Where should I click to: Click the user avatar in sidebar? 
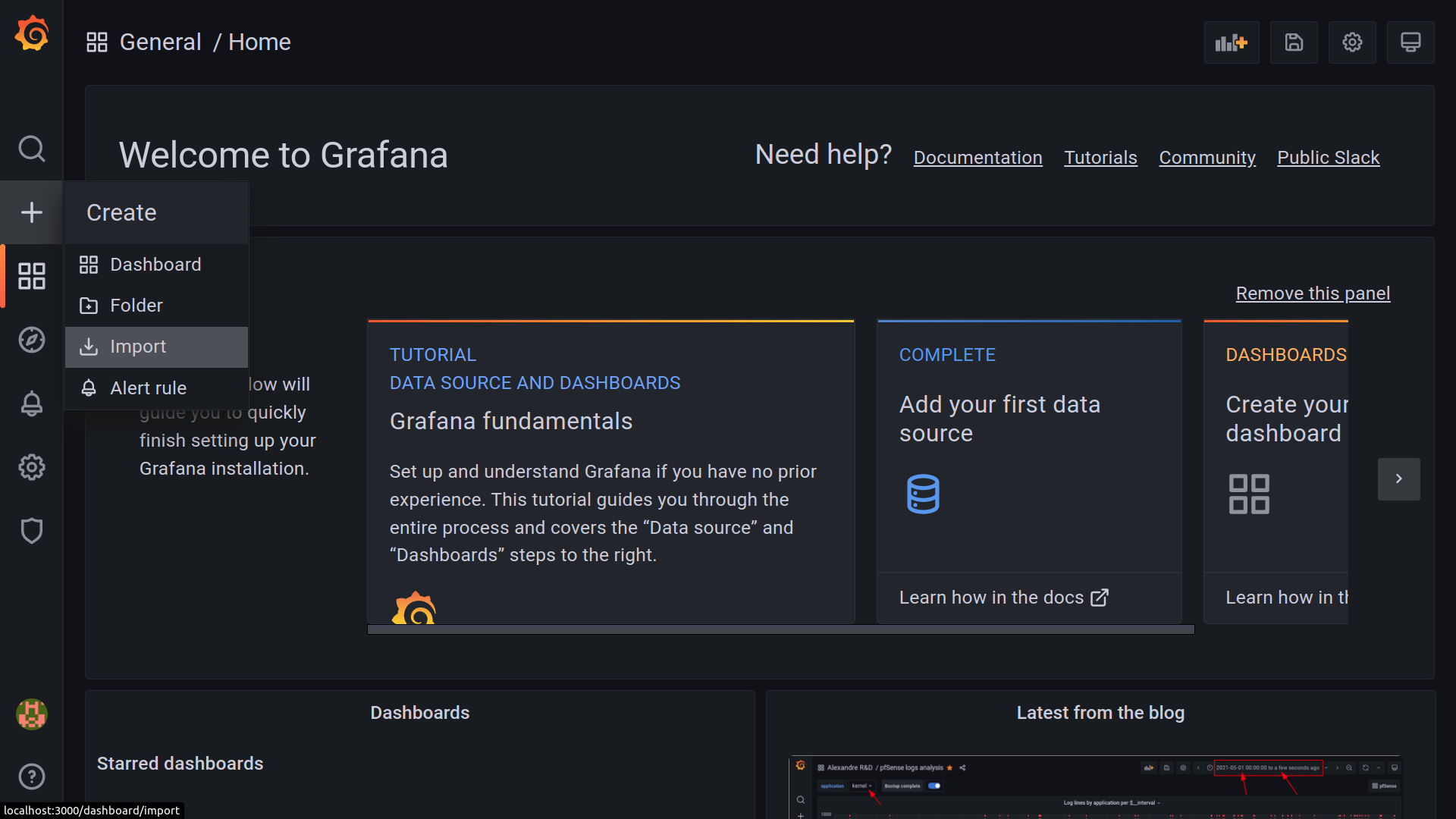tap(31, 714)
